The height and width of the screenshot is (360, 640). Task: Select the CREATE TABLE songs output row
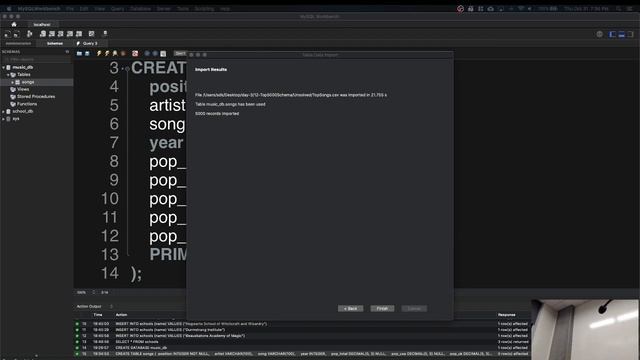(302, 354)
